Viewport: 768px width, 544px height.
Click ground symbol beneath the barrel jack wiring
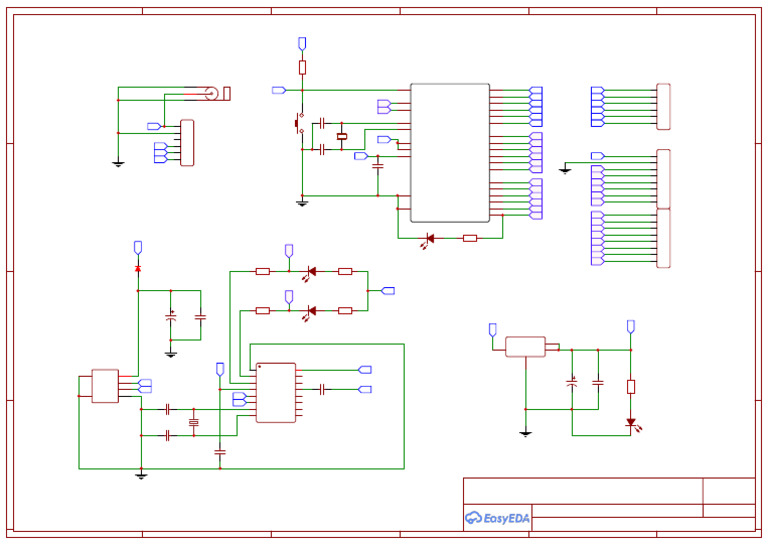pos(118,164)
